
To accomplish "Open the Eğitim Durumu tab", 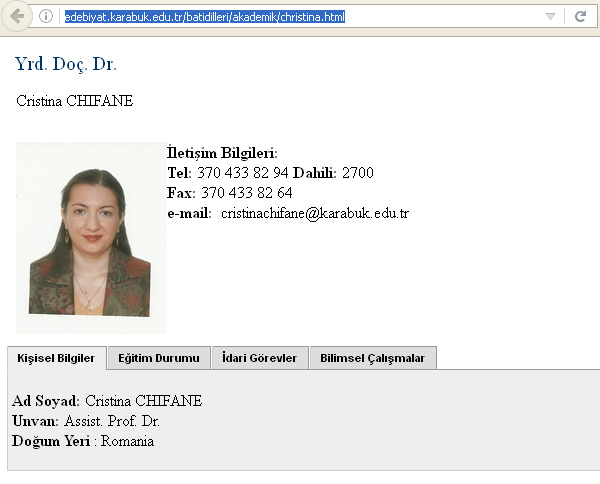I will click(x=158, y=358).
